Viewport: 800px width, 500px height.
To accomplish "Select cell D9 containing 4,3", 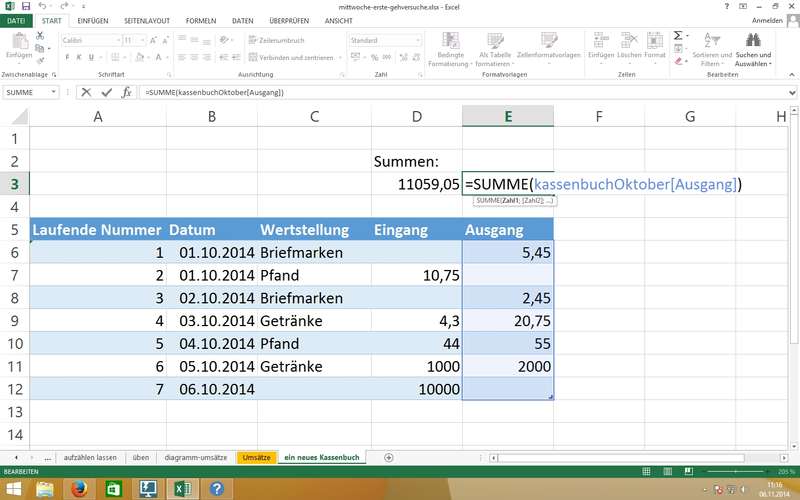I will [x=416, y=320].
